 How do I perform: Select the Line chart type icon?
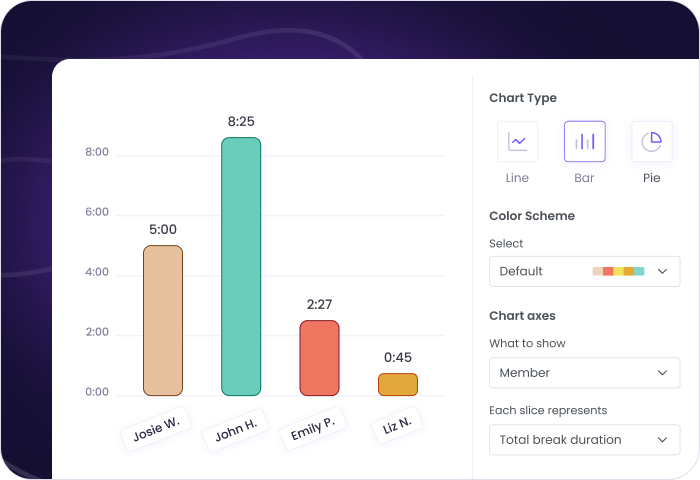517,141
